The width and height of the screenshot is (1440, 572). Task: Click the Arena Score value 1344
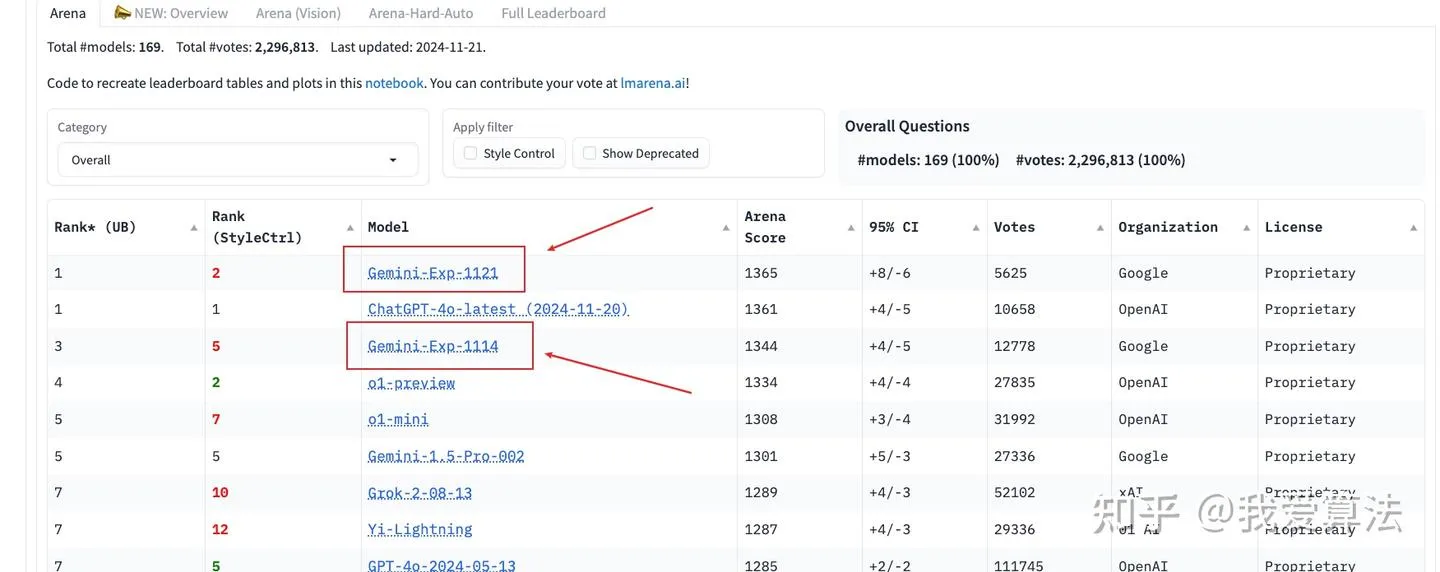[x=761, y=346]
